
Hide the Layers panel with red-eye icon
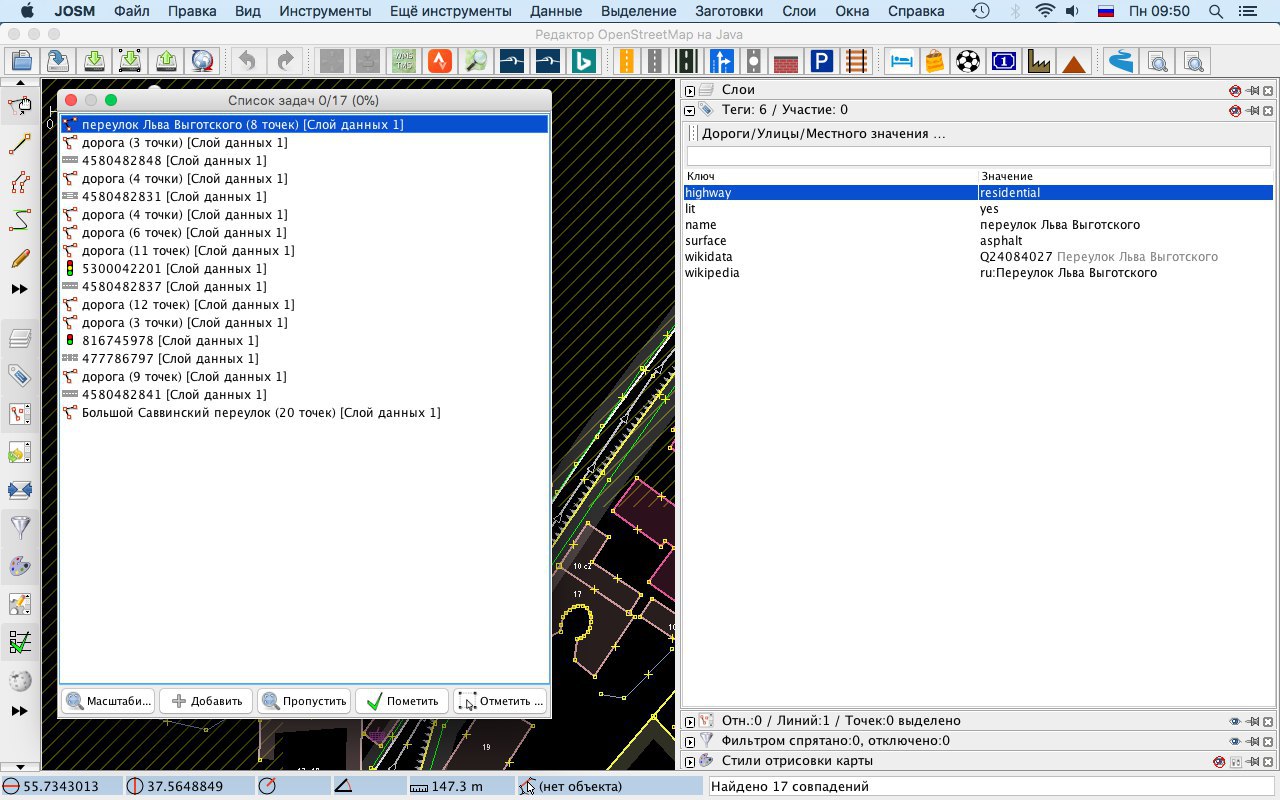[1235, 90]
